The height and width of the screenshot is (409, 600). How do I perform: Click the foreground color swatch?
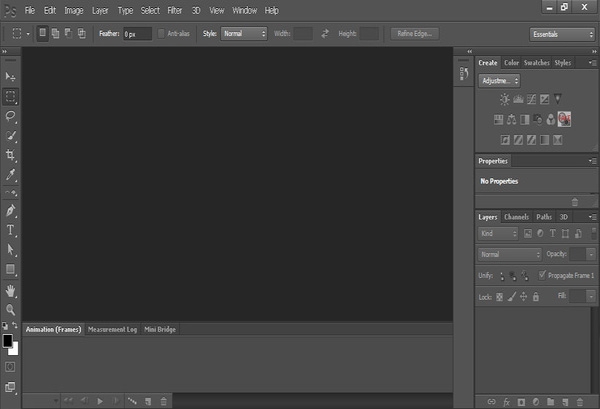8,341
